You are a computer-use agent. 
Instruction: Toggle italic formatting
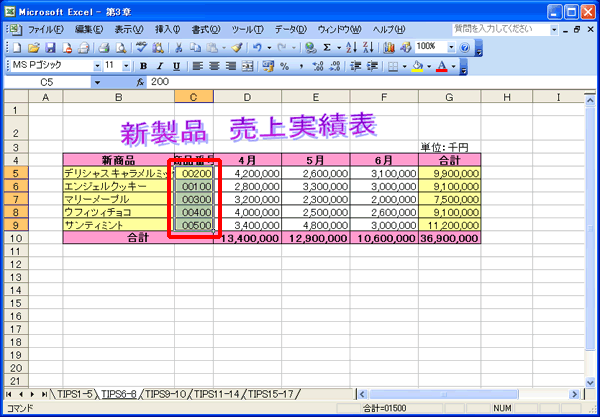160,66
